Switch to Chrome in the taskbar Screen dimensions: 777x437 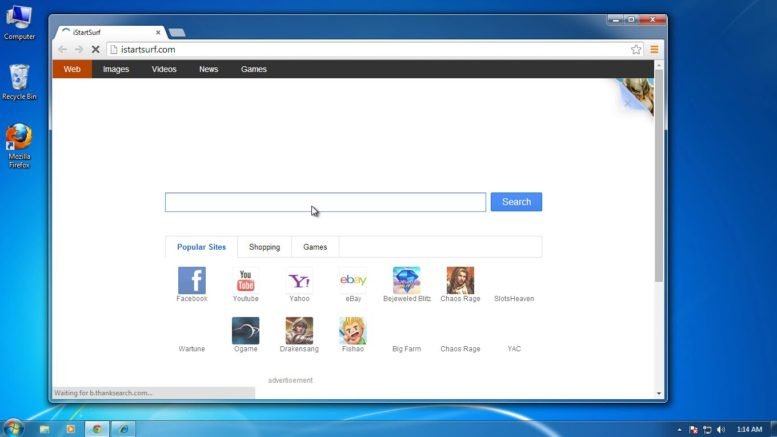[x=97, y=429]
